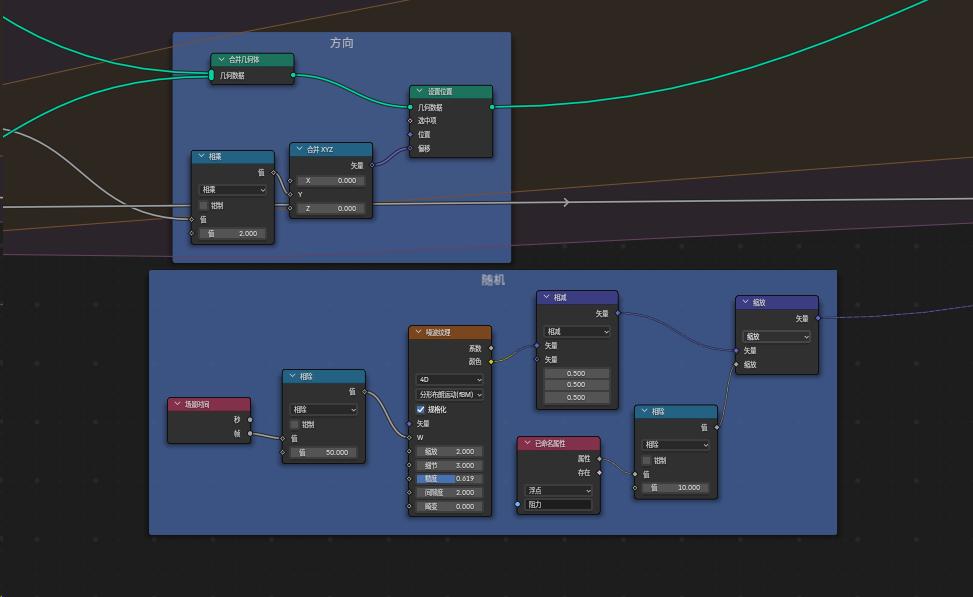The height and width of the screenshot is (597, 973).
Task: Click the 间隙度 2.000 field
Action: [449, 493]
